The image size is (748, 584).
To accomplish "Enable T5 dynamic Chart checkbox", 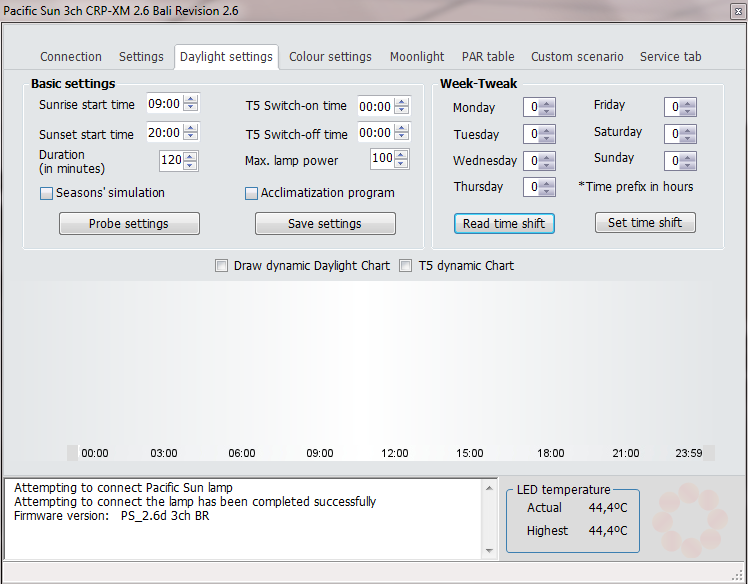I will [406, 266].
